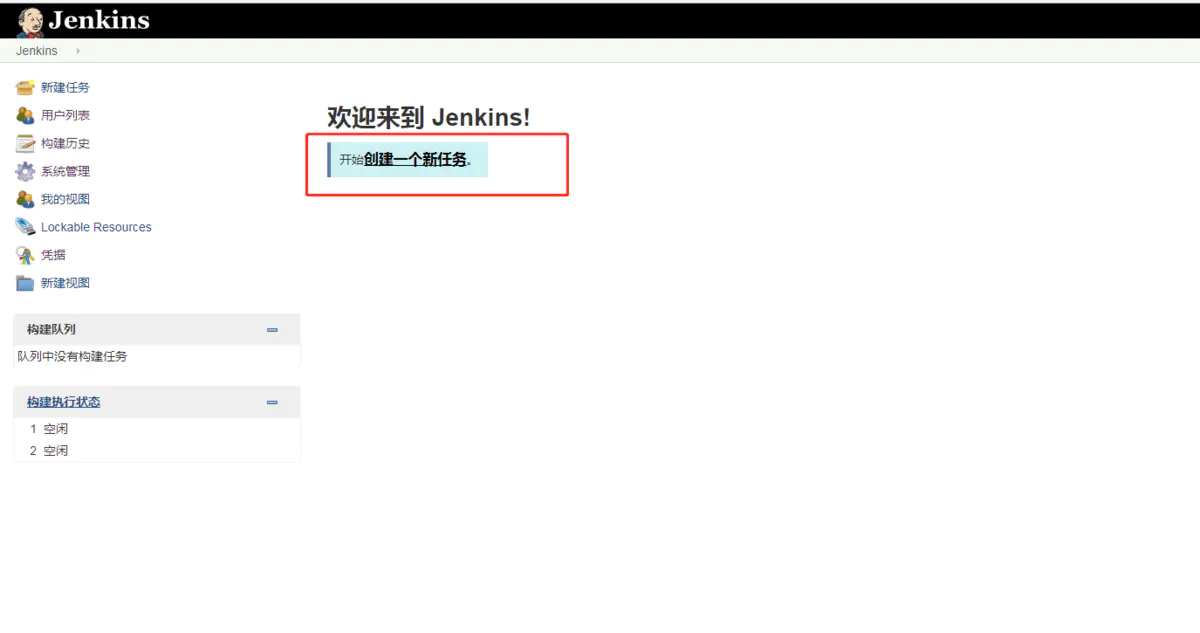
Task: Select executor 1 空闲 row
Action: coord(157,429)
